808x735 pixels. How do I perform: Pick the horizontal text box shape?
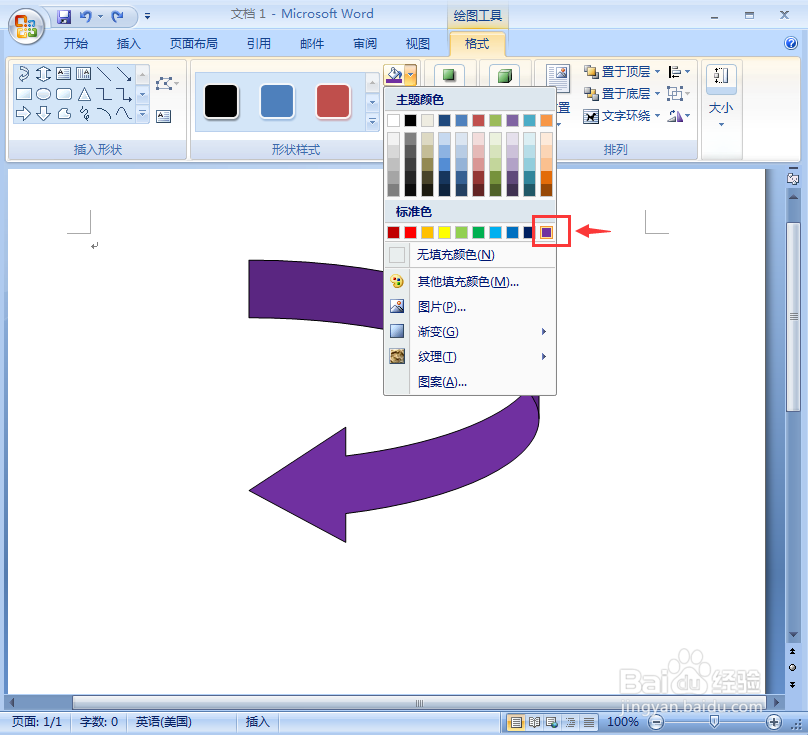tap(63, 73)
